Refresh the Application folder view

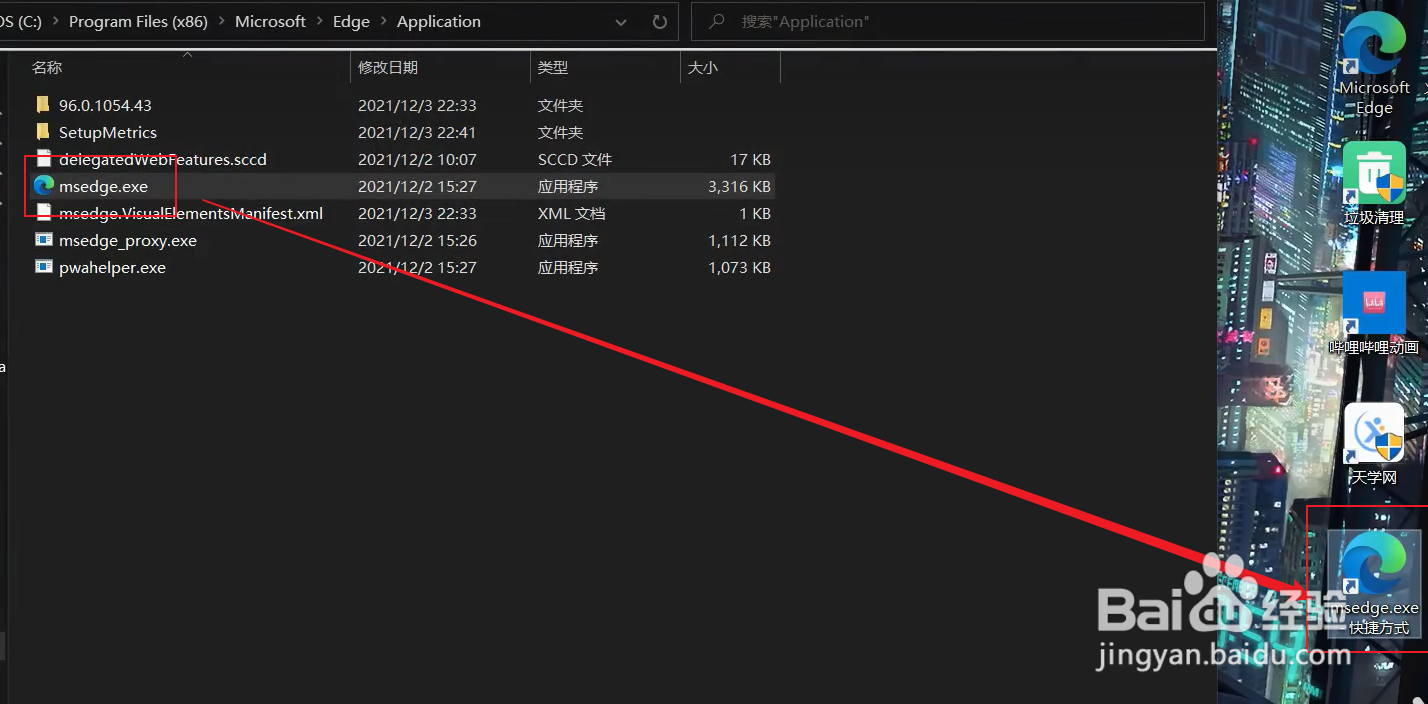click(x=659, y=21)
